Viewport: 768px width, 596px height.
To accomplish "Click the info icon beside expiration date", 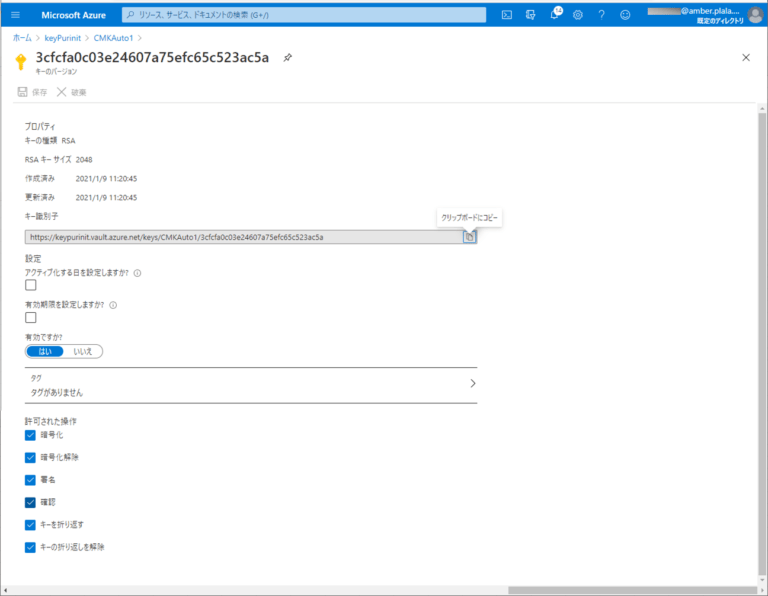I will 113,305.
